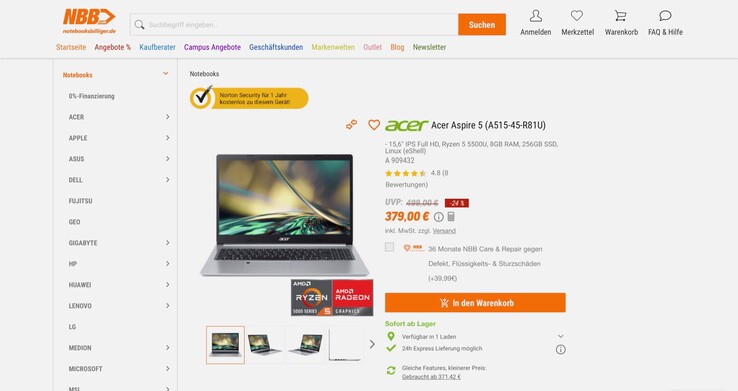Image resolution: width=738 pixels, height=391 pixels.
Task: Open the Angebote % menu item
Action: pos(112,47)
